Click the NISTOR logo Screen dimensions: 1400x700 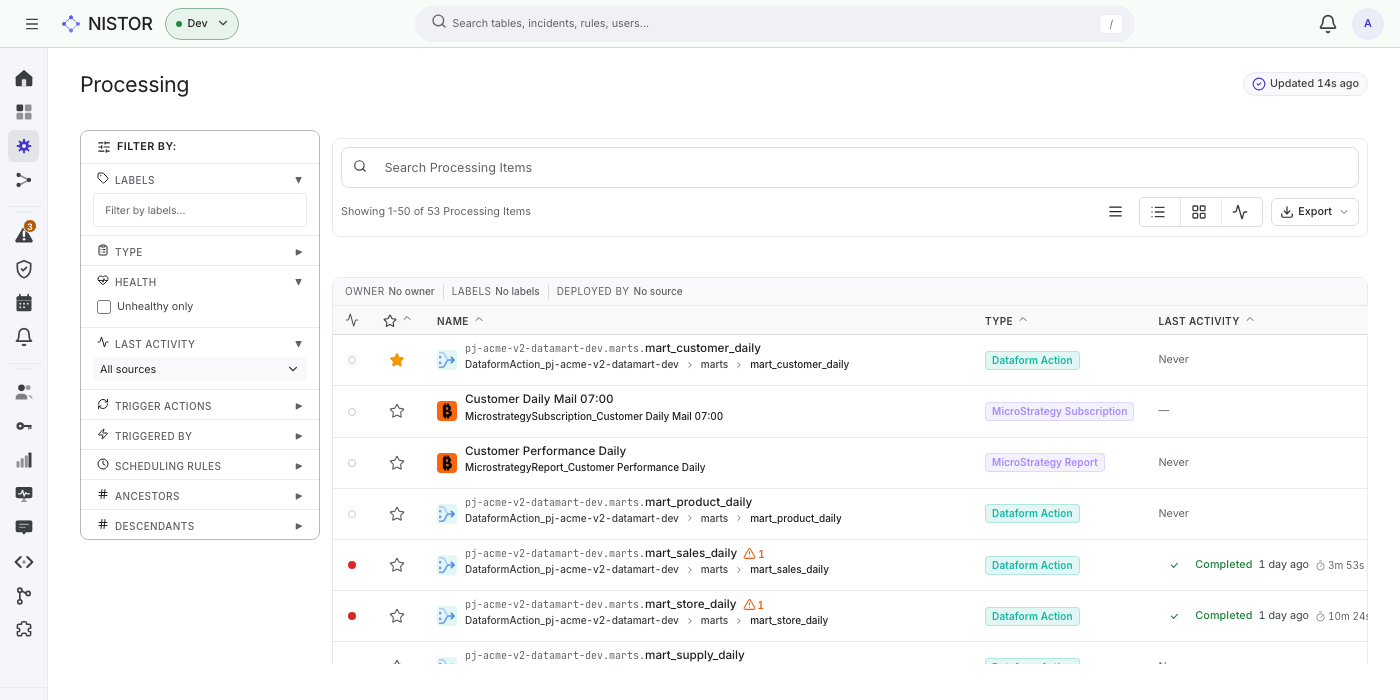[107, 24]
